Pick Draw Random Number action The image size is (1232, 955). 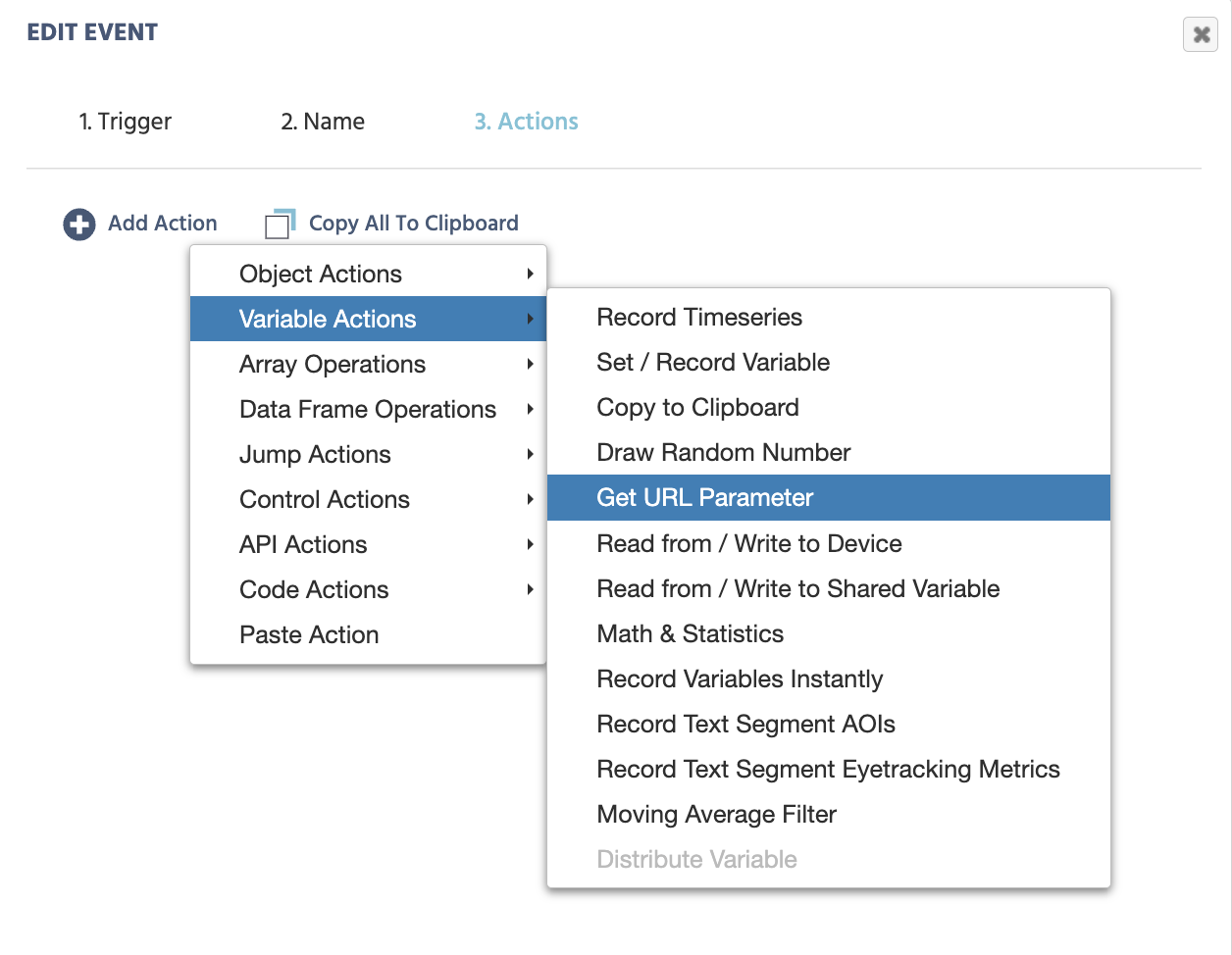(829, 453)
